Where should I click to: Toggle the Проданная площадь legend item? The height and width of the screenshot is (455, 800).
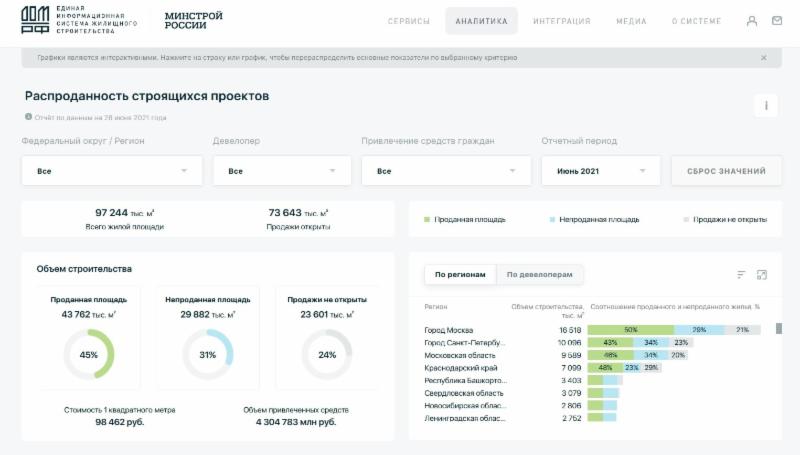coord(465,219)
